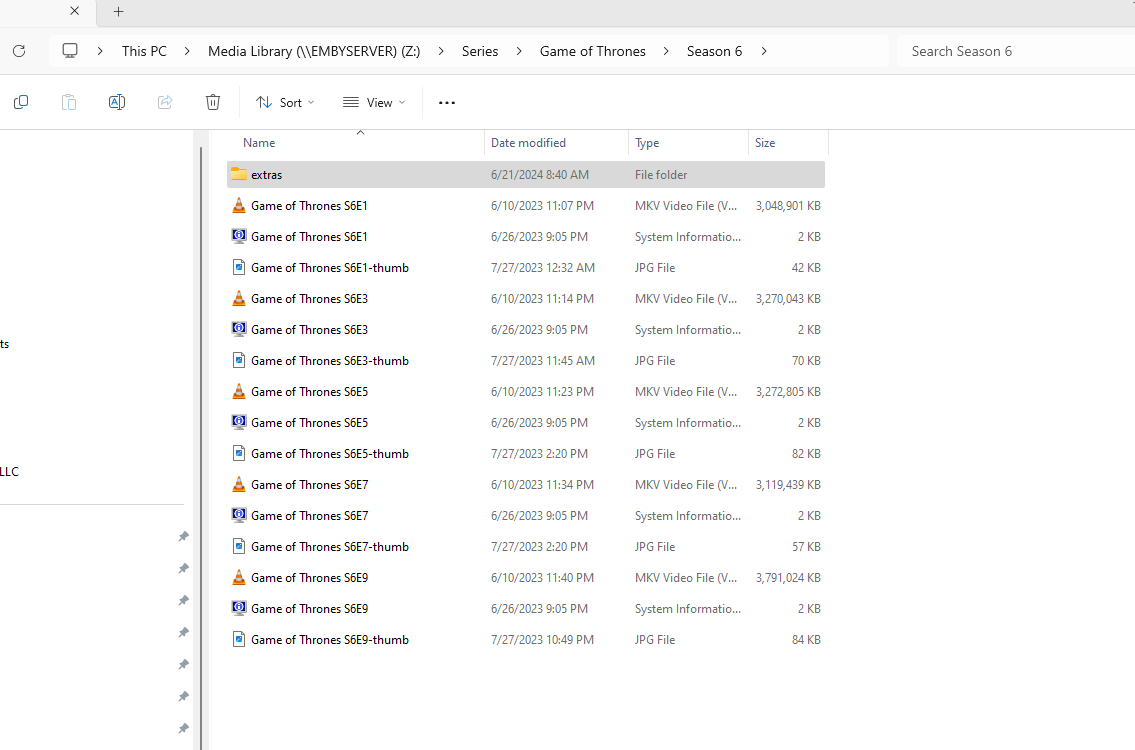Sort by Date modified column header
Screen dimensions: 1135x750
click(528, 143)
